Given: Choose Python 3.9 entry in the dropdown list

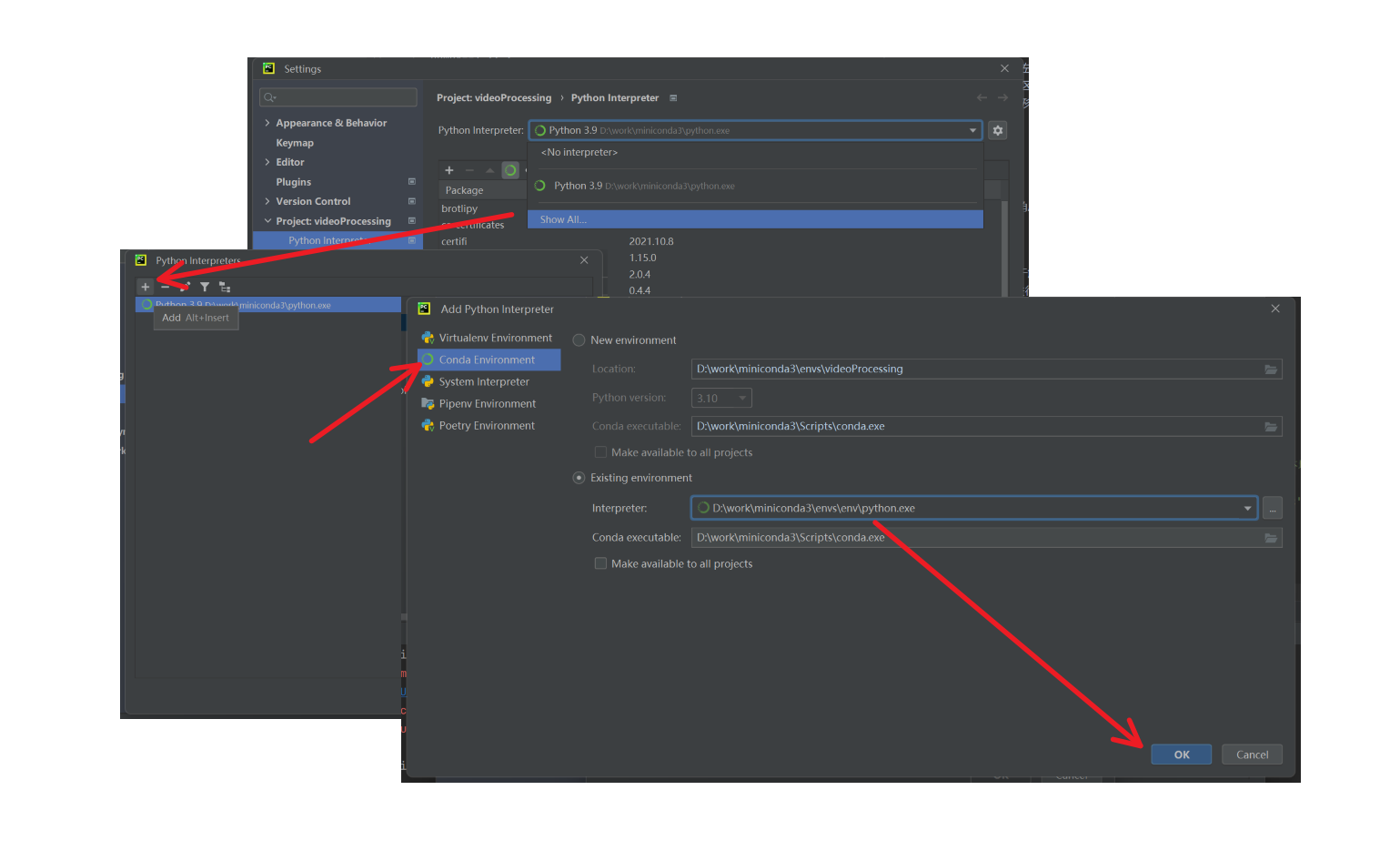Looking at the screenshot, I should point(755,186).
